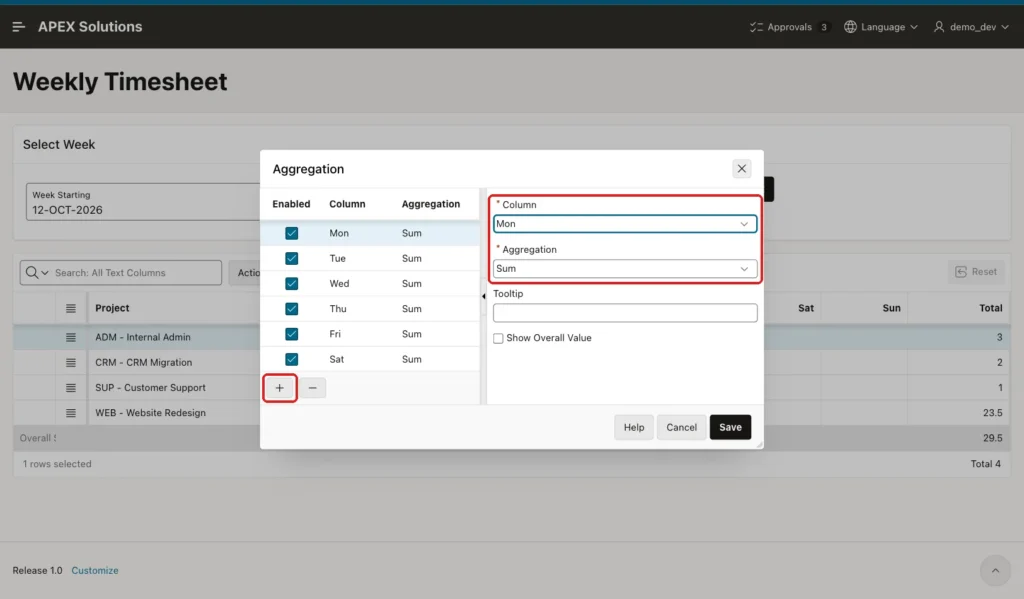Image resolution: width=1024 pixels, height=599 pixels.
Task: Open the Aggregation select list
Action: pos(625,268)
